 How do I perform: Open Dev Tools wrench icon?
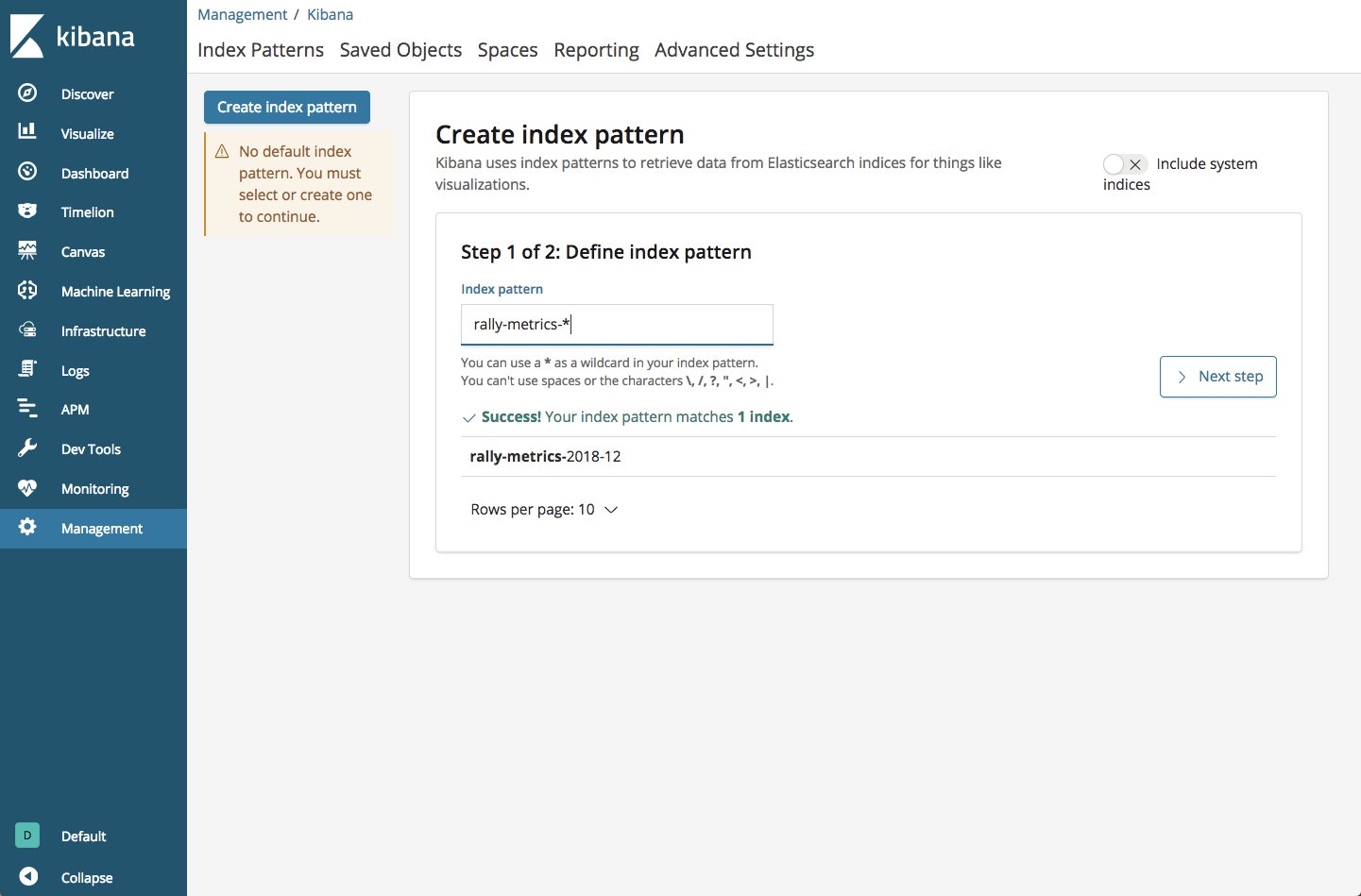[x=27, y=448]
